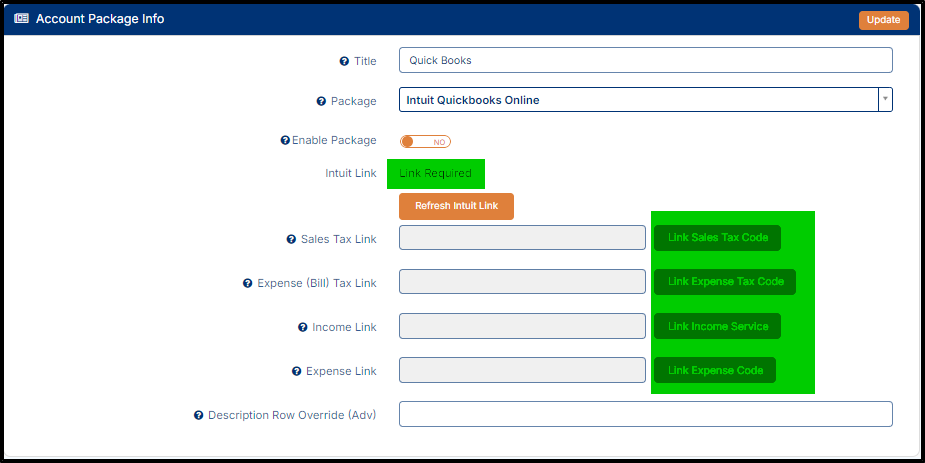Image resolution: width=925 pixels, height=463 pixels.
Task: Click the Account Package Info title text
Action: [100, 19]
